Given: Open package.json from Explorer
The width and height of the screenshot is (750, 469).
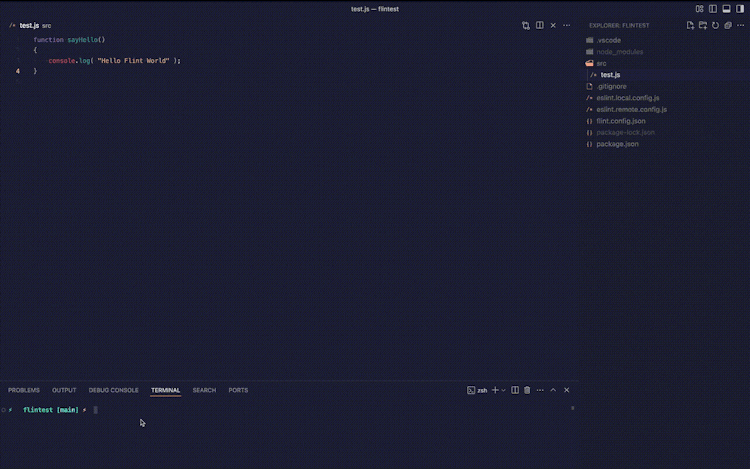Looking at the screenshot, I should tap(617, 144).
